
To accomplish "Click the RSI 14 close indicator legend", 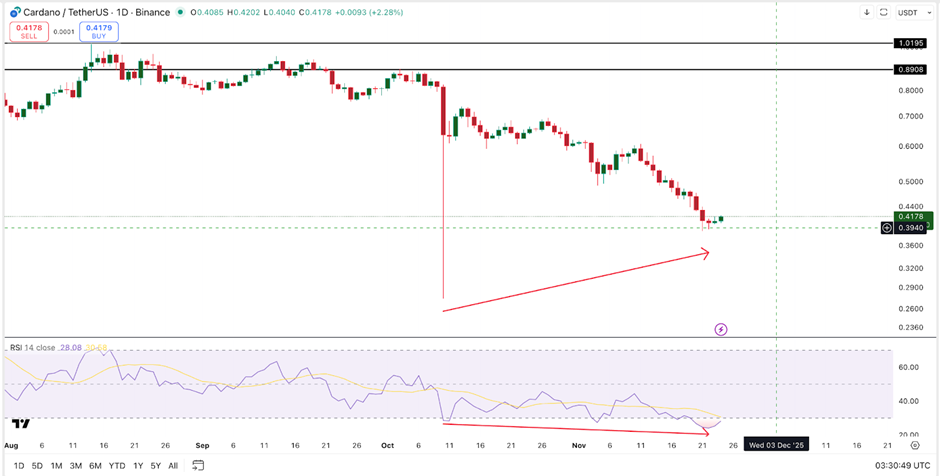I will click(32, 348).
